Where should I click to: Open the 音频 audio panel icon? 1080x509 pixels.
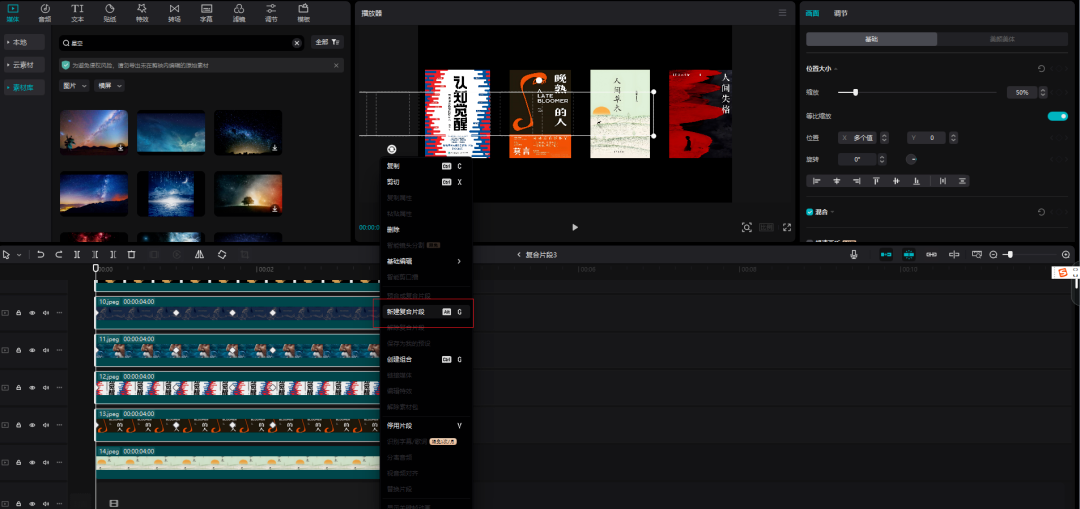45,12
